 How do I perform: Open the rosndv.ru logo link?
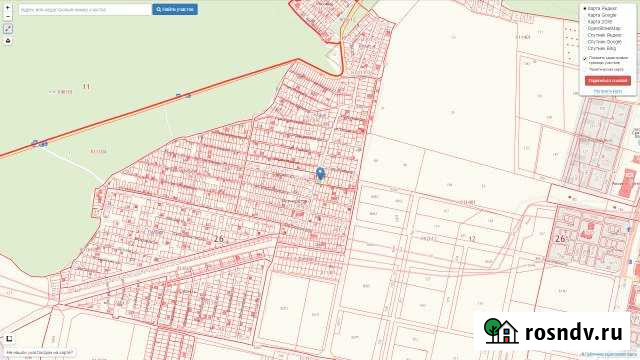(x=553, y=332)
